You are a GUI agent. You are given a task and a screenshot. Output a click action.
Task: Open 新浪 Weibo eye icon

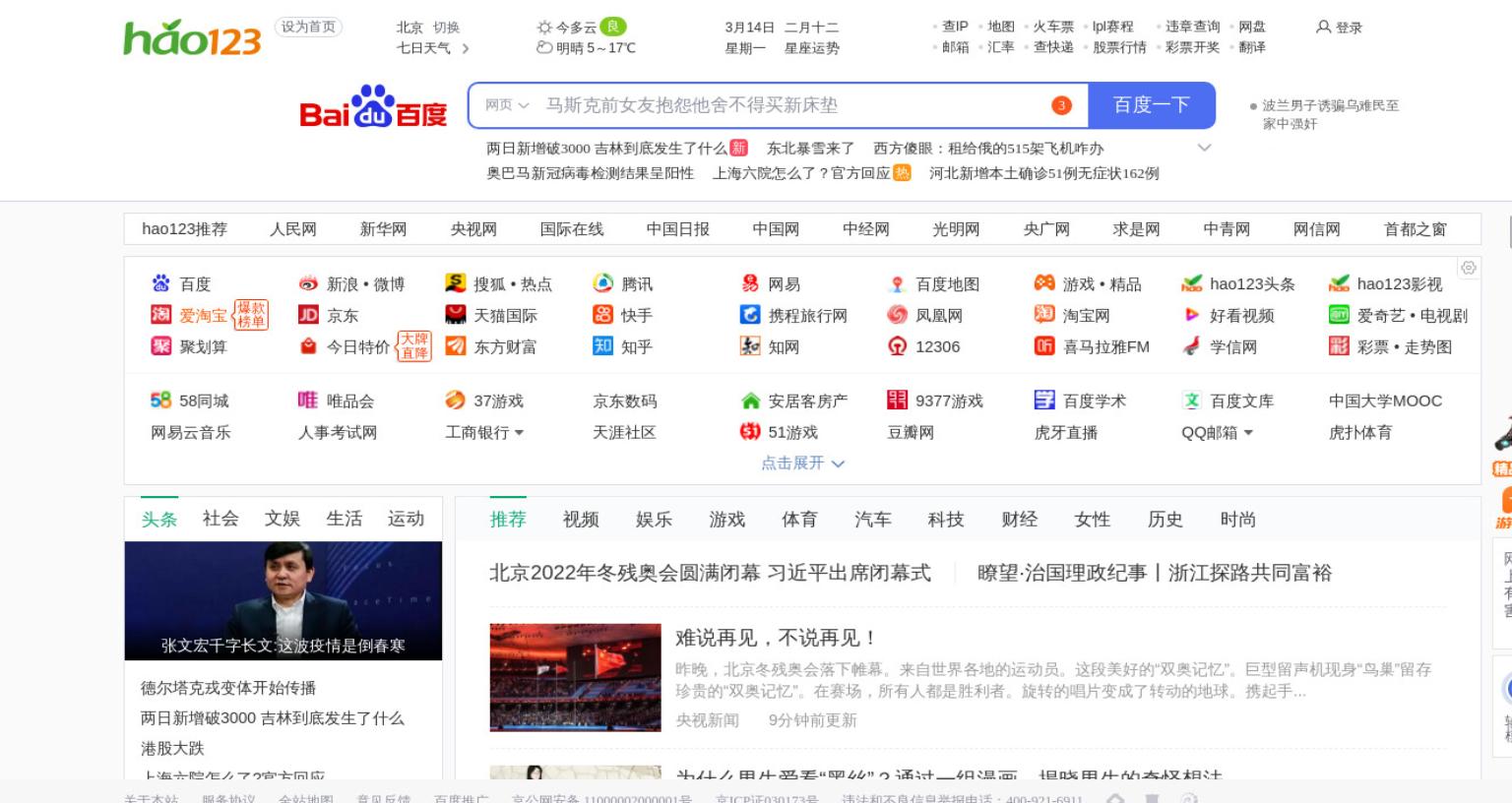[x=308, y=283]
